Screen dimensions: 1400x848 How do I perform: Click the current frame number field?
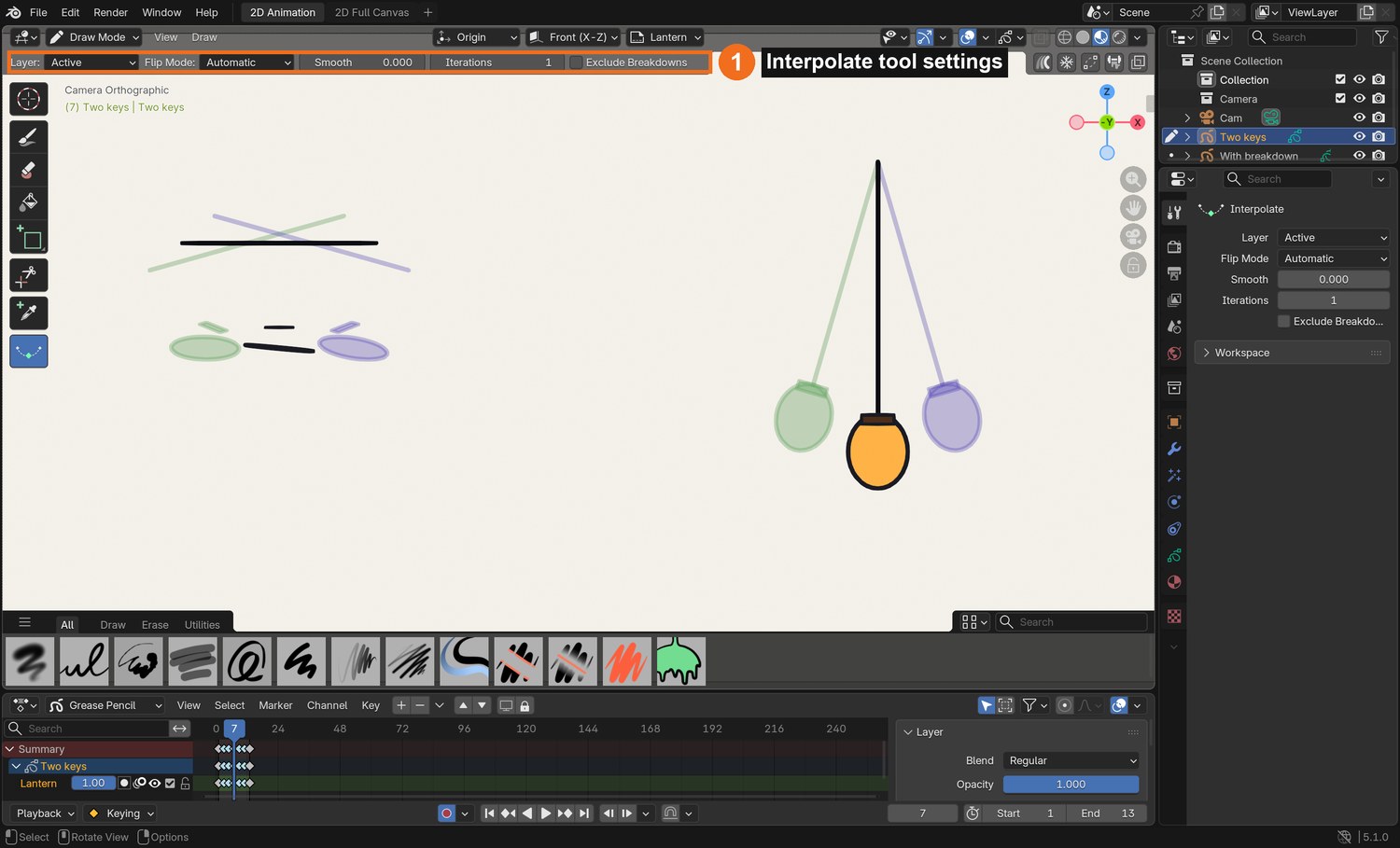coord(922,813)
